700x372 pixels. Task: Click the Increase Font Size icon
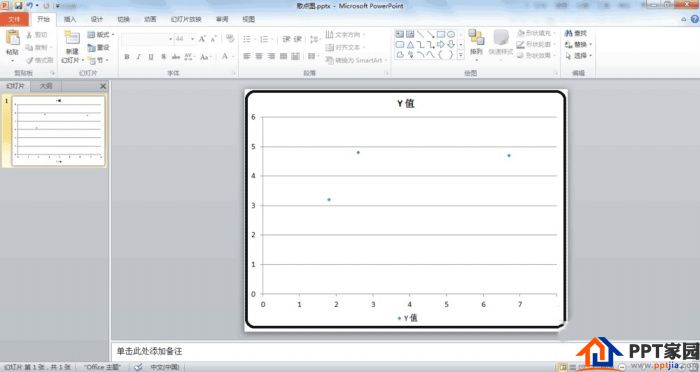202,39
